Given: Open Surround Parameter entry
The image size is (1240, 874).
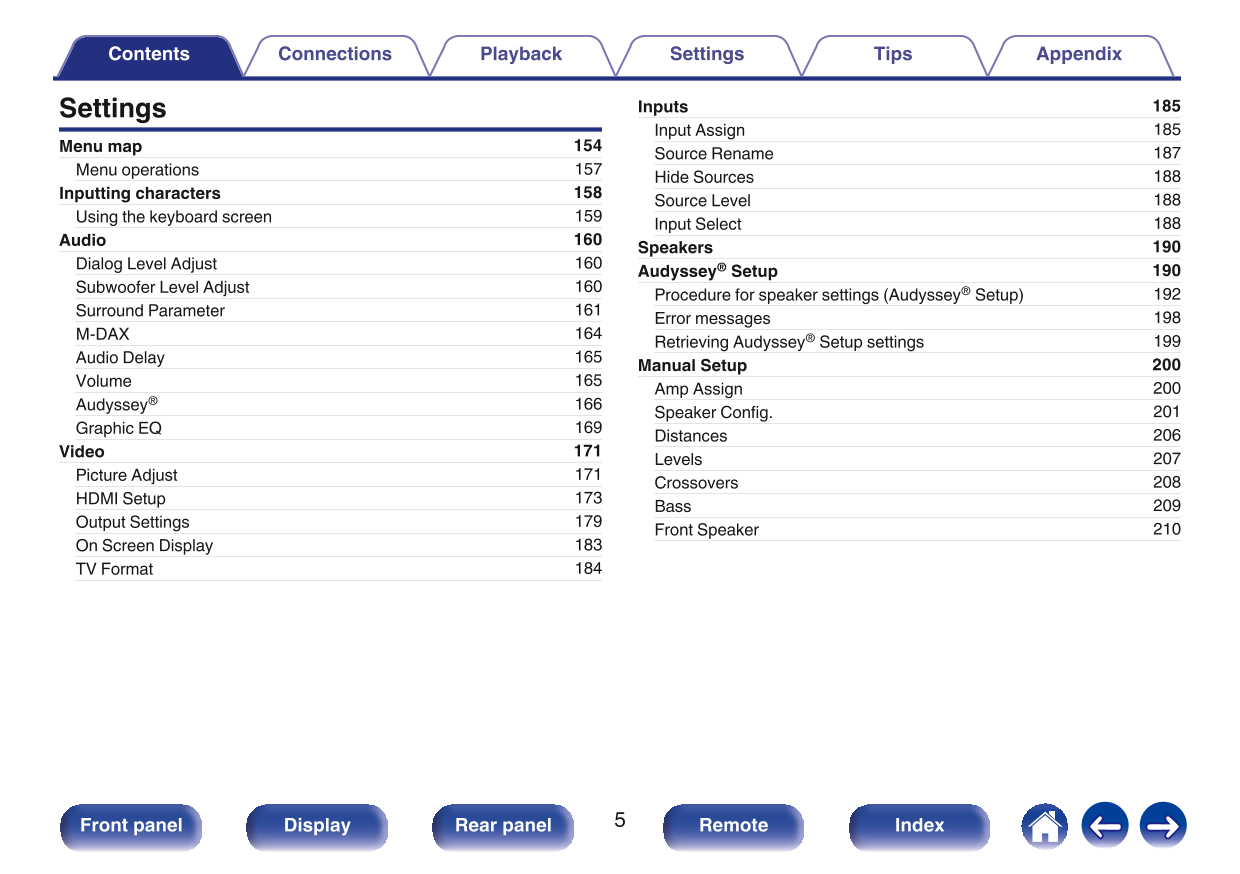Looking at the screenshot, I should click(150, 311).
